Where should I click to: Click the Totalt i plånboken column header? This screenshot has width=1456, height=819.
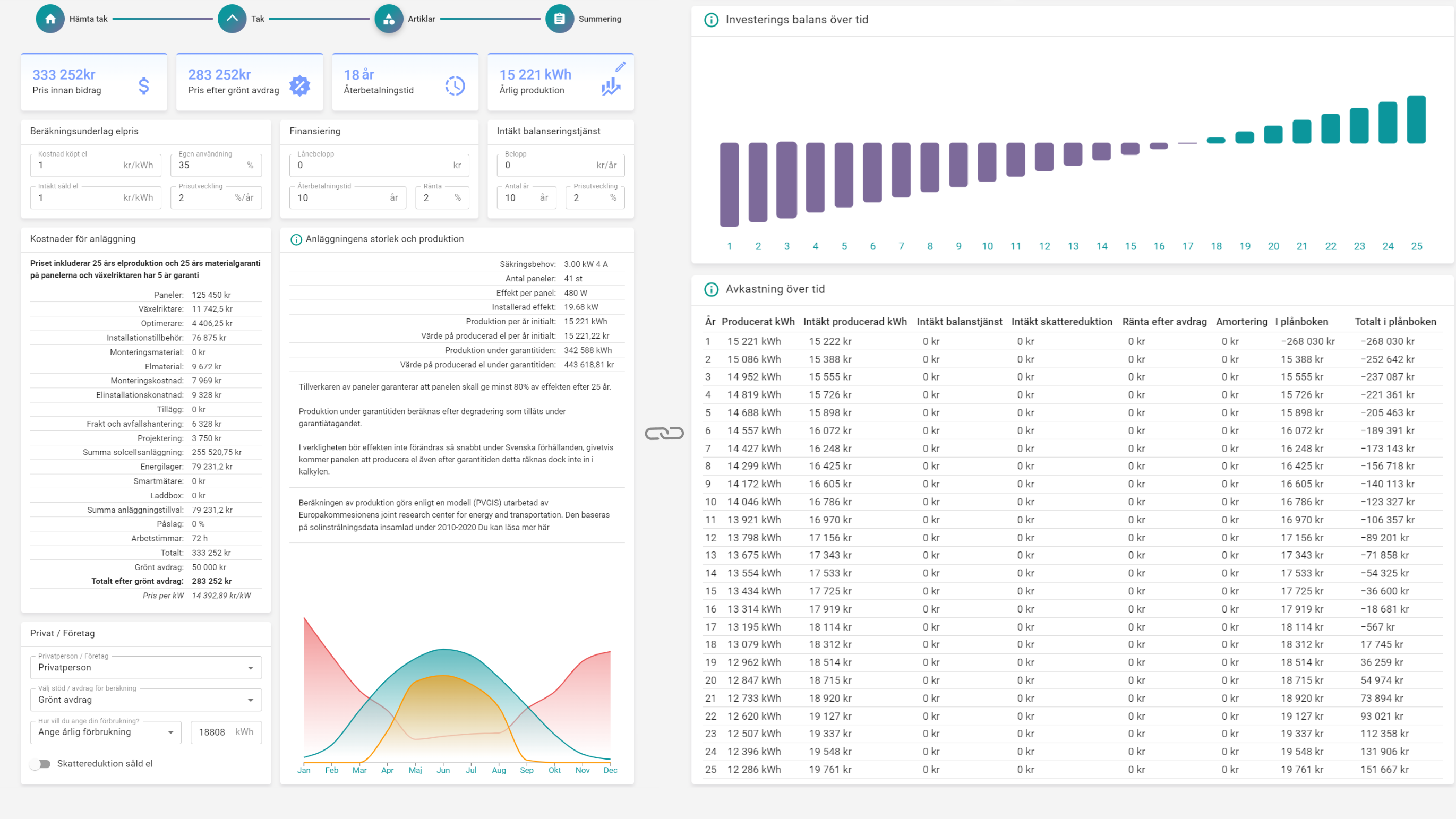(x=1395, y=321)
